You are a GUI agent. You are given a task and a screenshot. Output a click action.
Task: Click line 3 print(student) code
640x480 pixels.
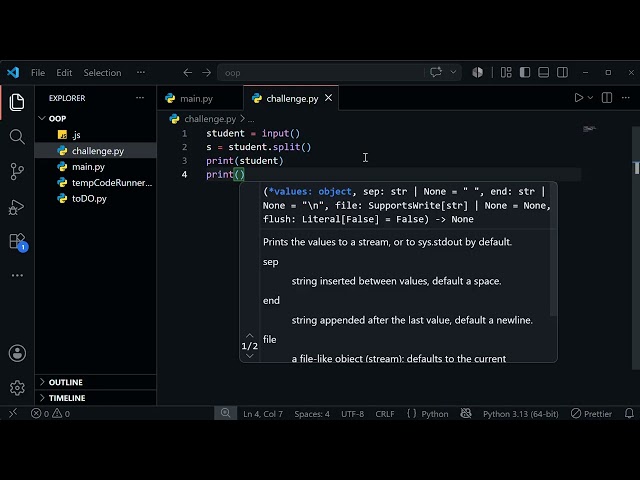coord(244,161)
